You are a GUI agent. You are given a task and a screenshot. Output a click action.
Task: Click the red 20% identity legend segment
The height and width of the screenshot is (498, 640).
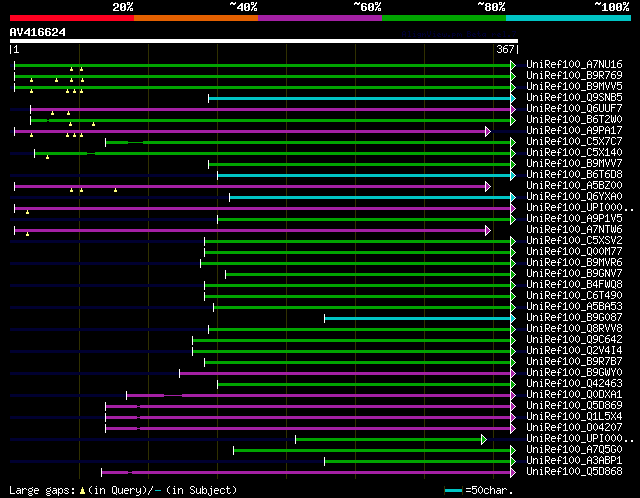[x=72, y=18]
